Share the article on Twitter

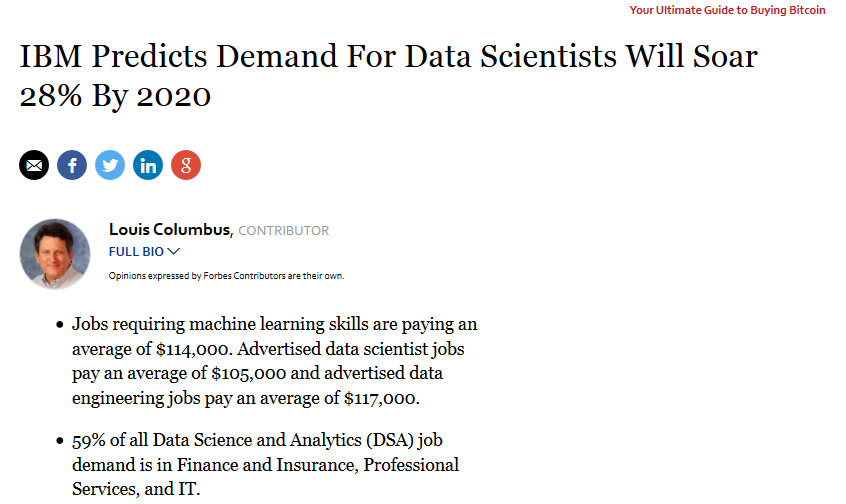tap(110, 165)
